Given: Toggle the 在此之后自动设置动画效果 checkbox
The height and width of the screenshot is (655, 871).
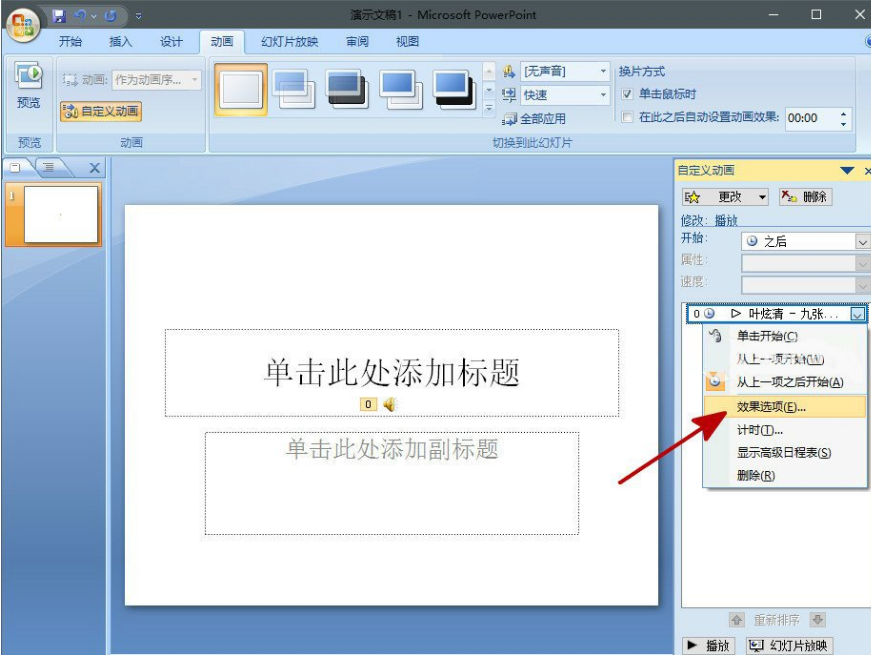Looking at the screenshot, I should tap(627, 117).
